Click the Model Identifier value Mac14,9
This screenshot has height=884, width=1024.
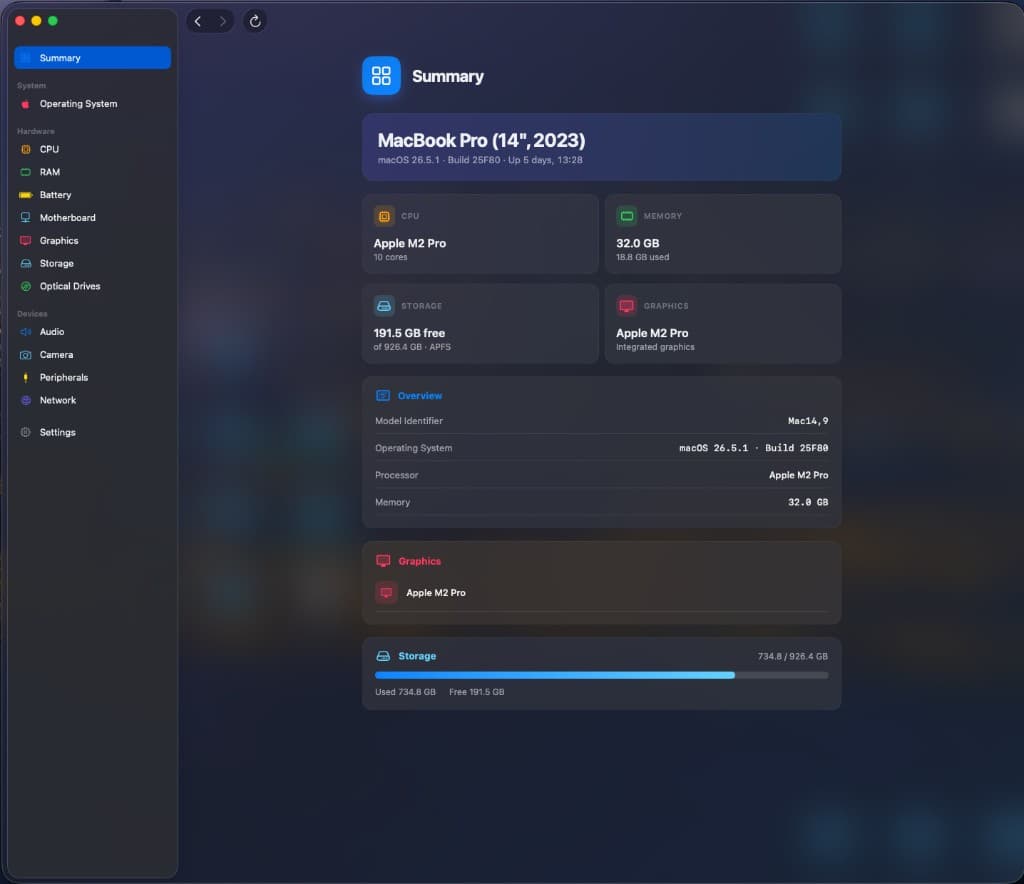(x=808, y=421)
